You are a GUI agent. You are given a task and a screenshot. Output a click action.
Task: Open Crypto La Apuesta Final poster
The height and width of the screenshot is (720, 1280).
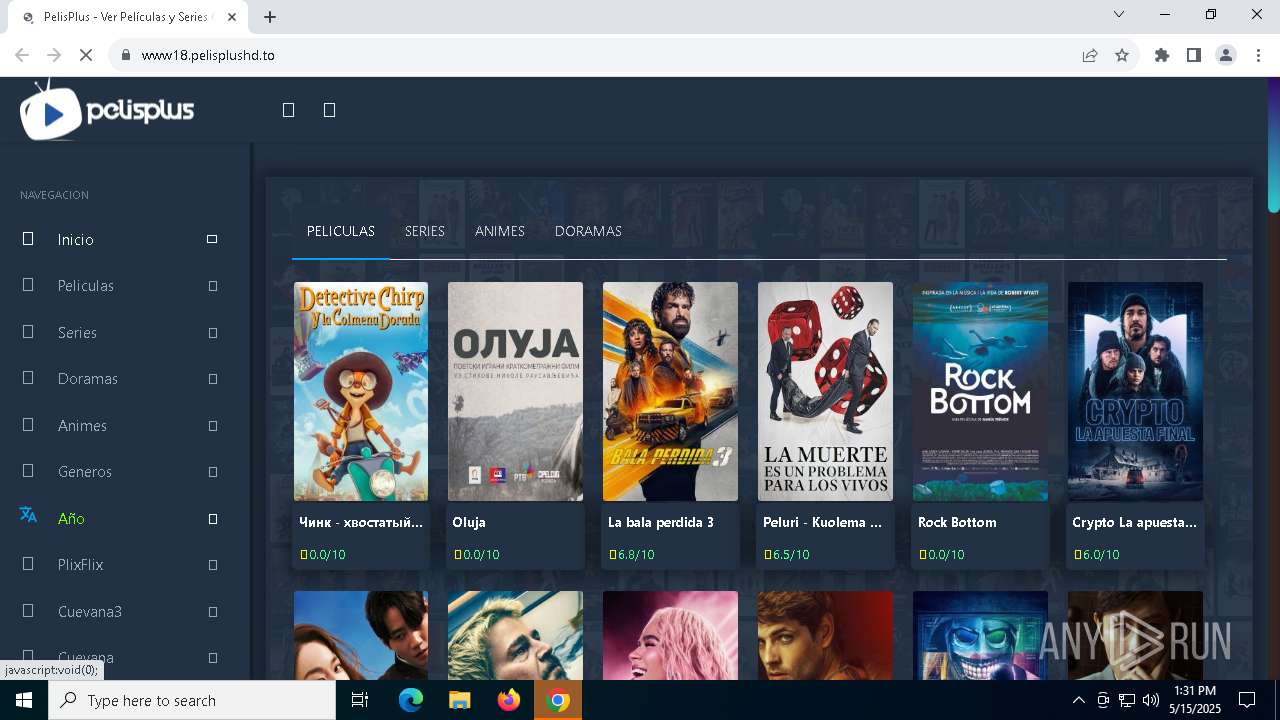click(x=1135, y=391)
